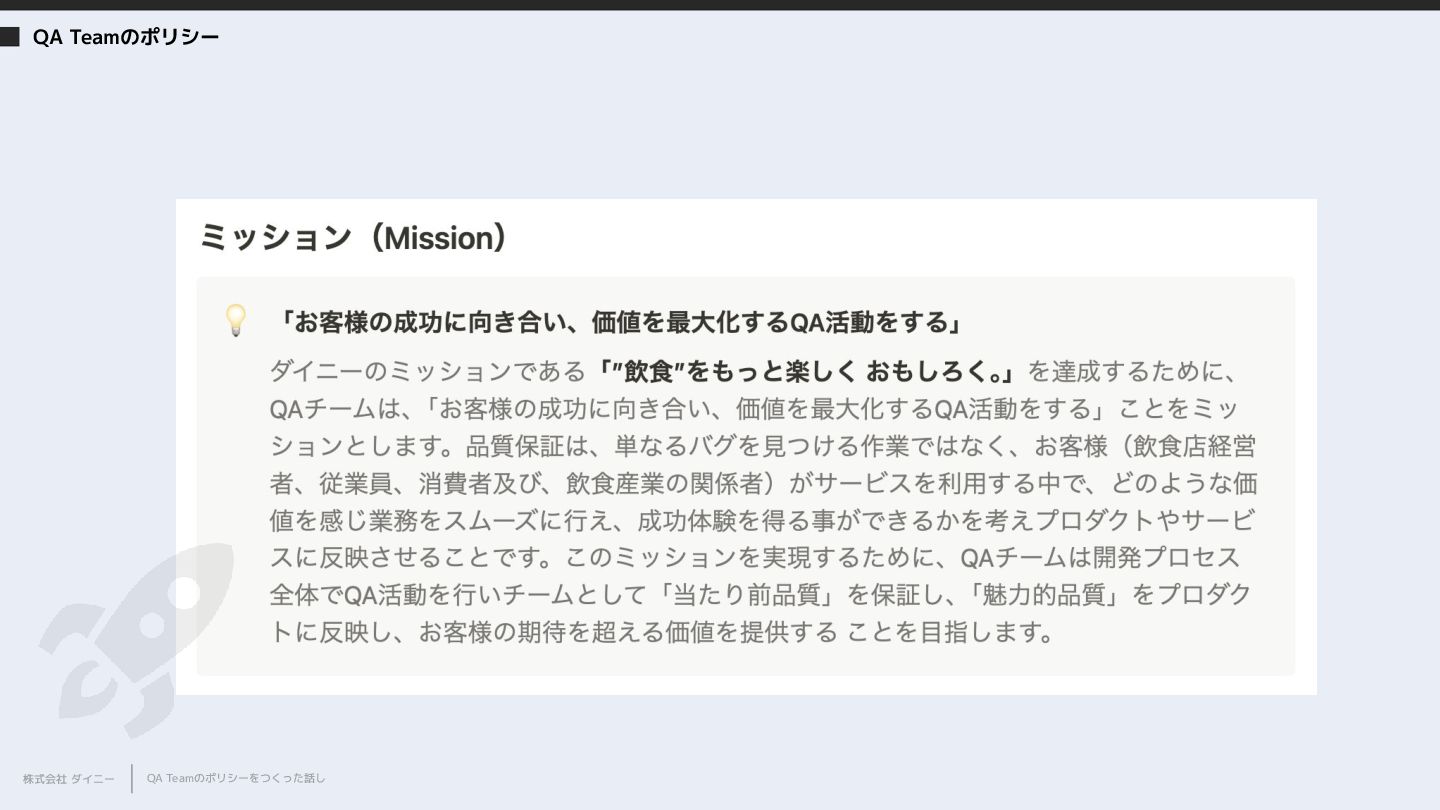Click the closing words ことを目指します。
Screen dimensions: 1440x810
952,632
